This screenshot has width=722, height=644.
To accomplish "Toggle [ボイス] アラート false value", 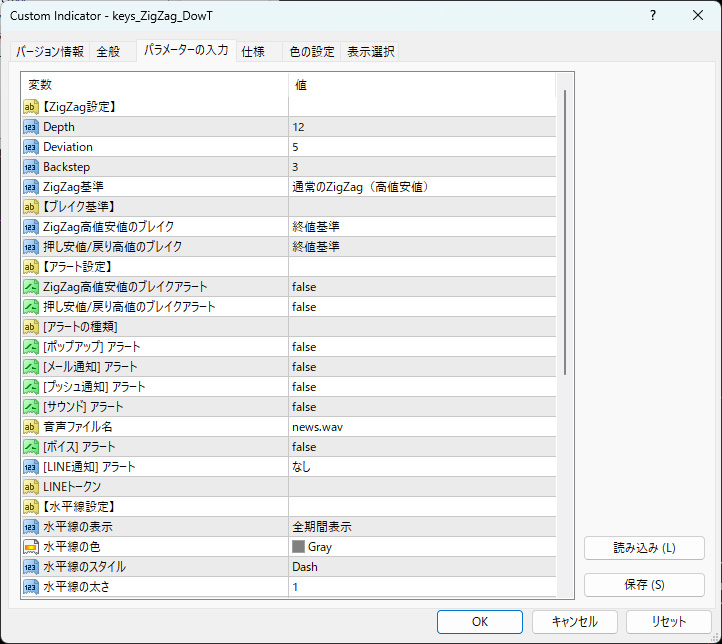I will pos(422,447).
